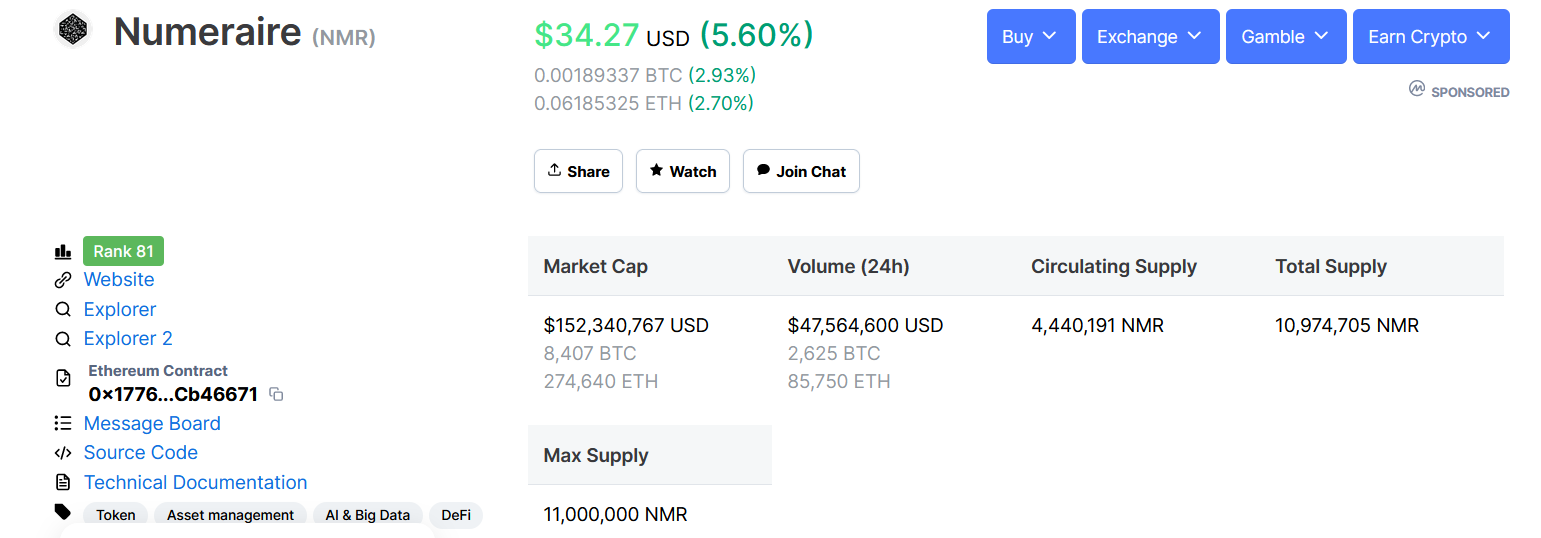Click the code icon beside Source Code
Viewport: 1541px width, 538px height.
[x=63, y=453]
